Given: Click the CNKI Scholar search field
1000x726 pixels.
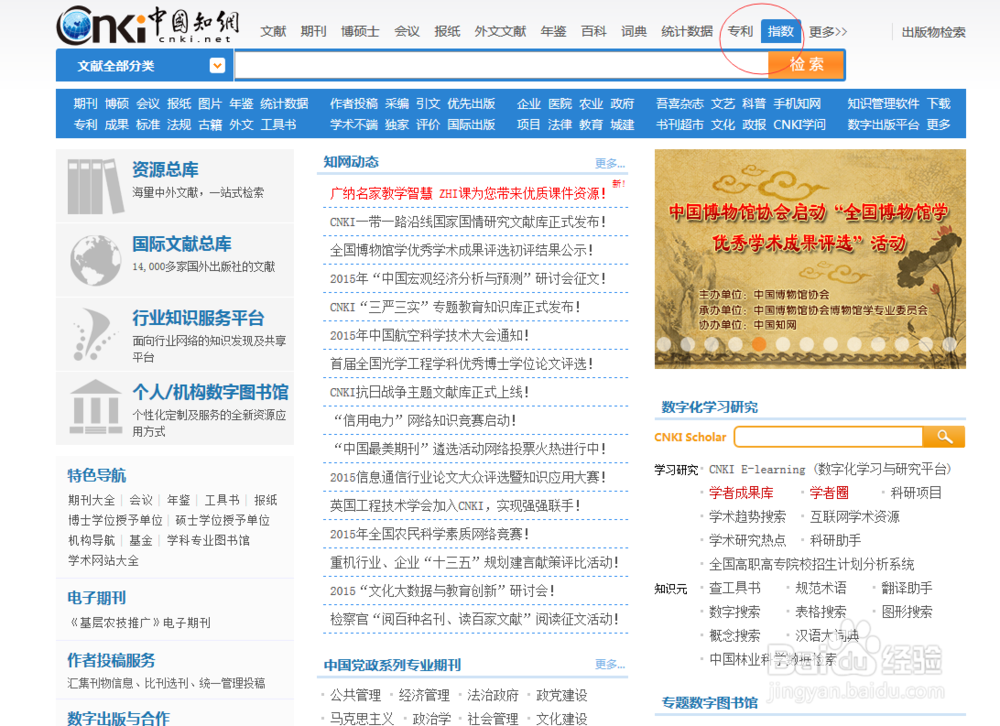Looking at the screenshot, I should coord(828,437).
